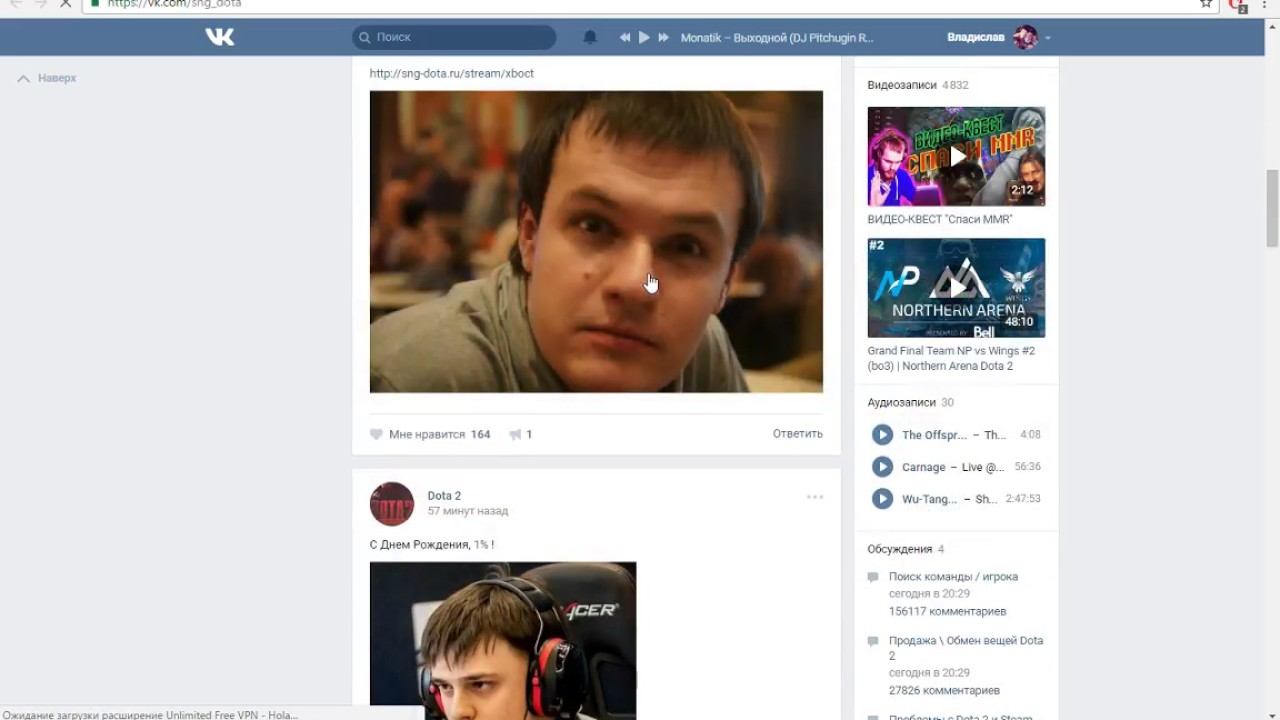Open Продажа \ Обмен вещей Dota 2 discussion
The width and height of the screenshot is (1280, 720).
pyautogui.click(x=966, y=648)
